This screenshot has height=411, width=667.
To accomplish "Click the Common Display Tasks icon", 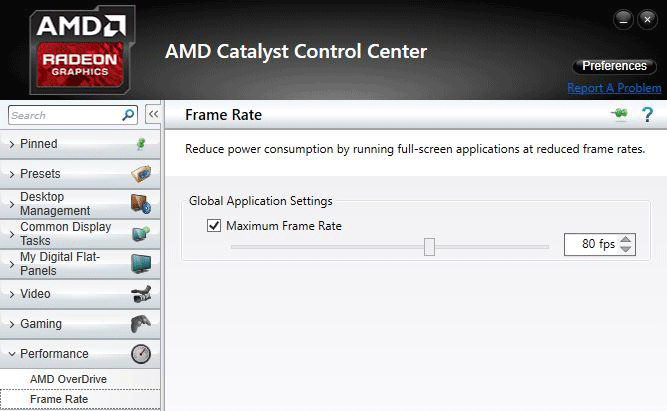I will 141,234.
